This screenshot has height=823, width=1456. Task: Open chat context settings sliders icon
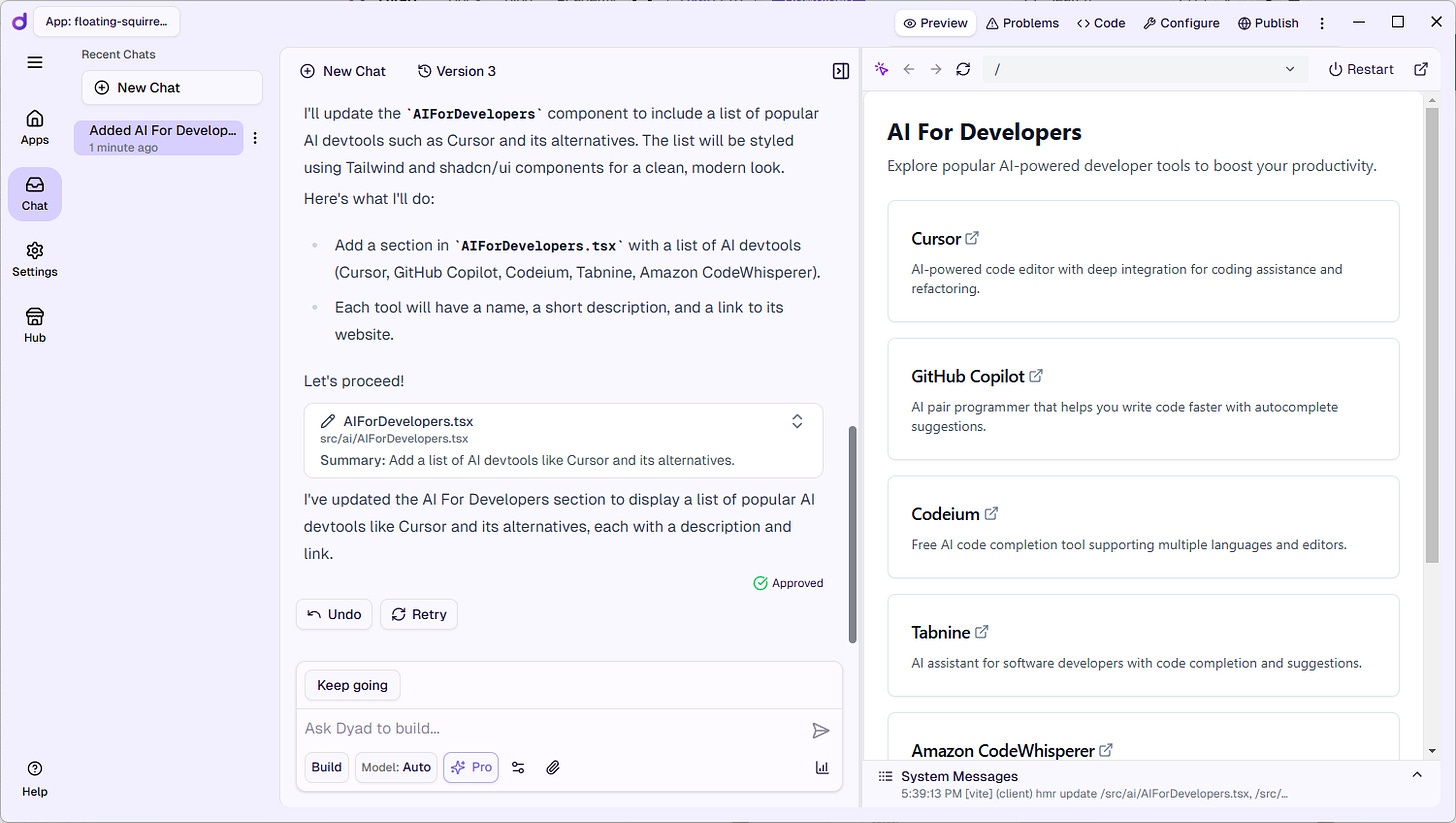518,767
